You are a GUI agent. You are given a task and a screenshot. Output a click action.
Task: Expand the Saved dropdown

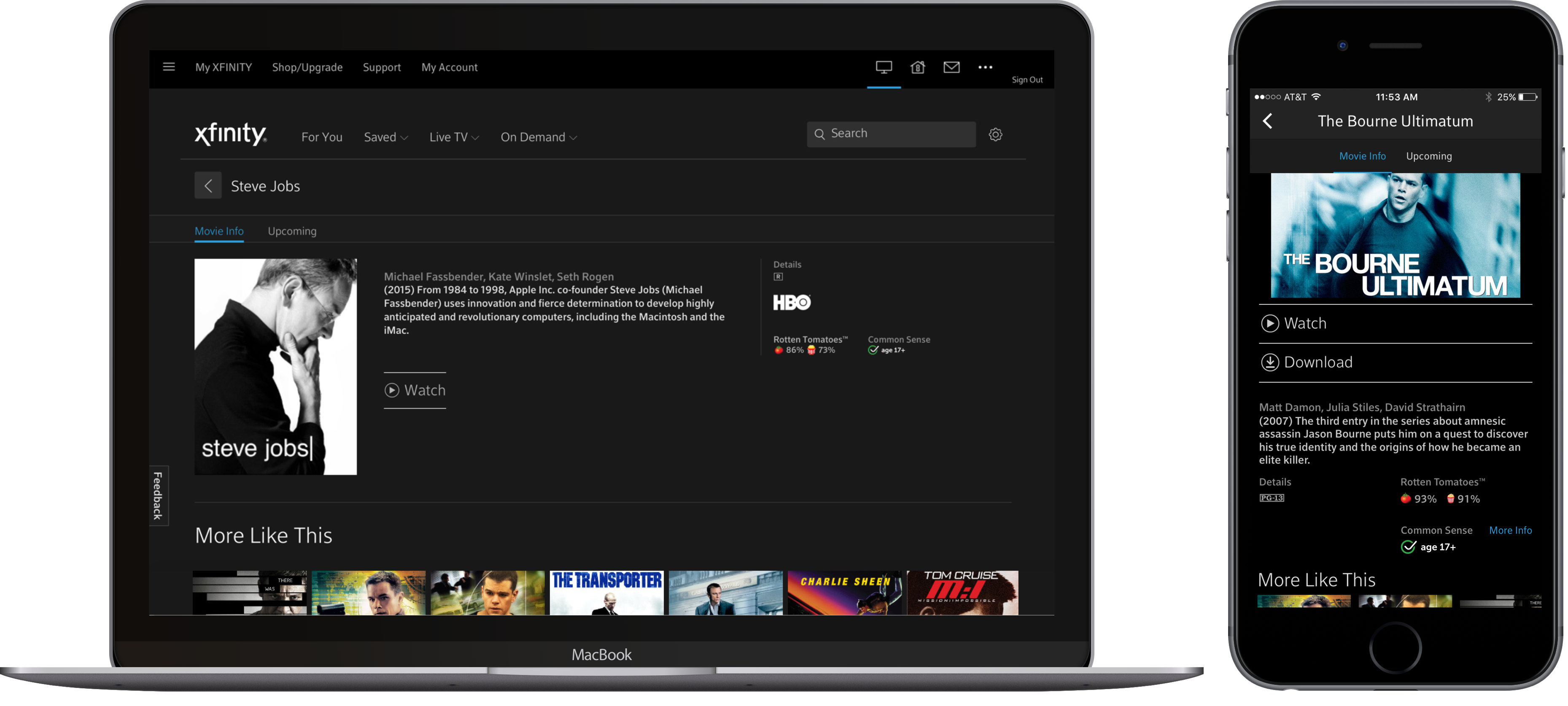[x=386, y=137]
